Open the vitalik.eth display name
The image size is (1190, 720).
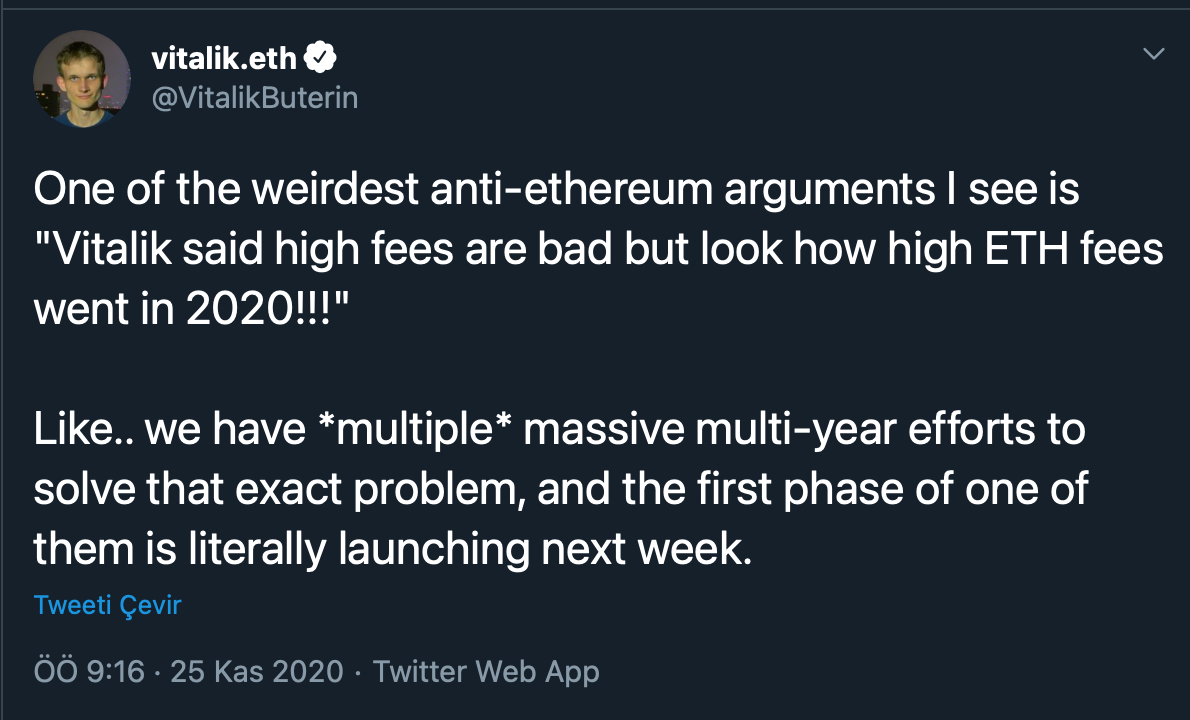[224, 60]
